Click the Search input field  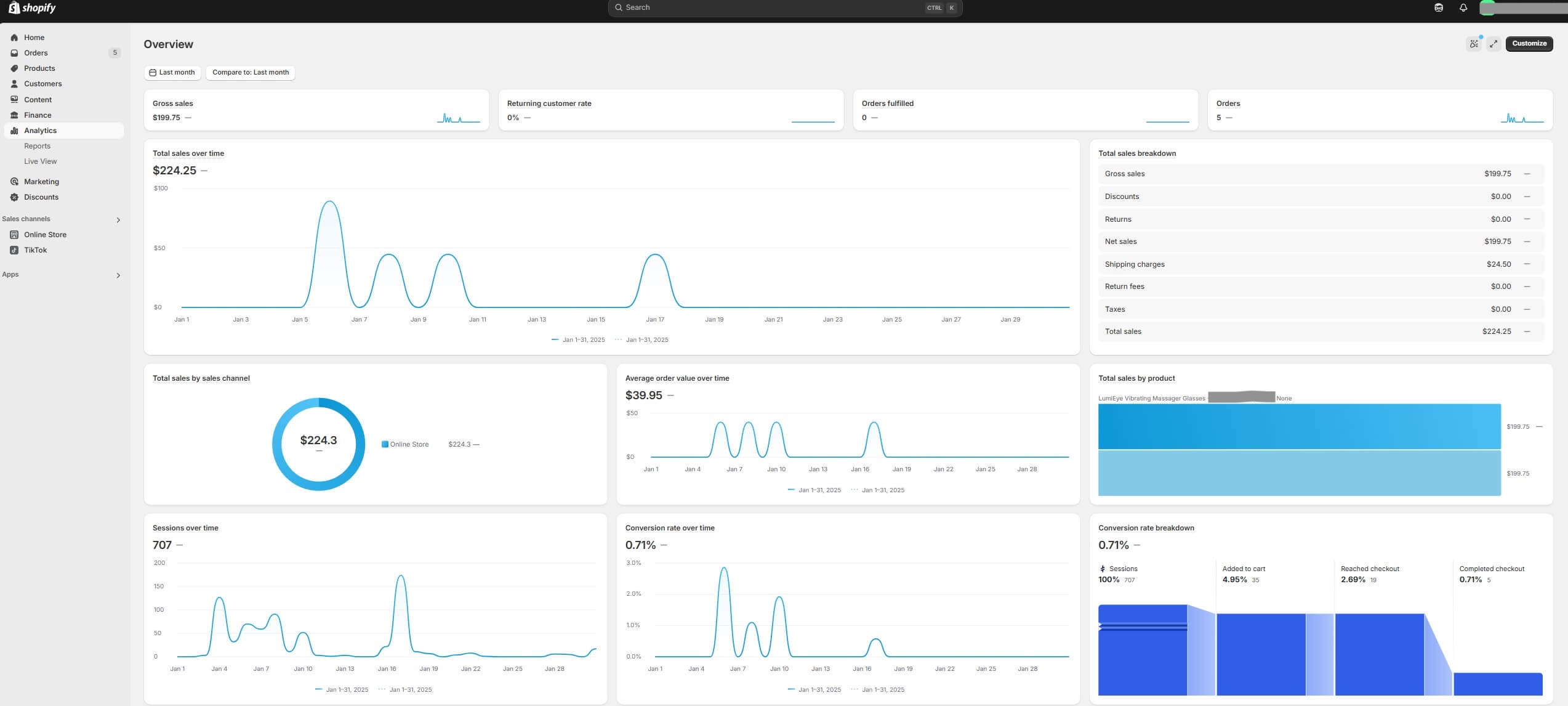click(x=770, y=8)
